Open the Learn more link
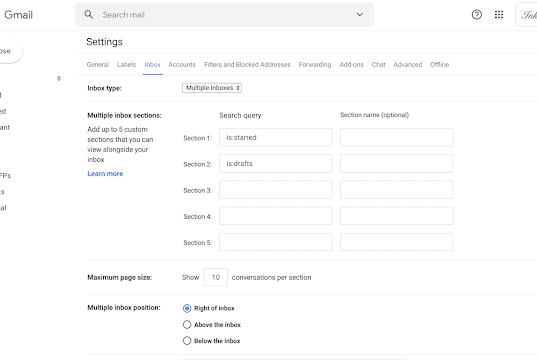The width and height of the screenshot is (537, 360). [105, 174]
